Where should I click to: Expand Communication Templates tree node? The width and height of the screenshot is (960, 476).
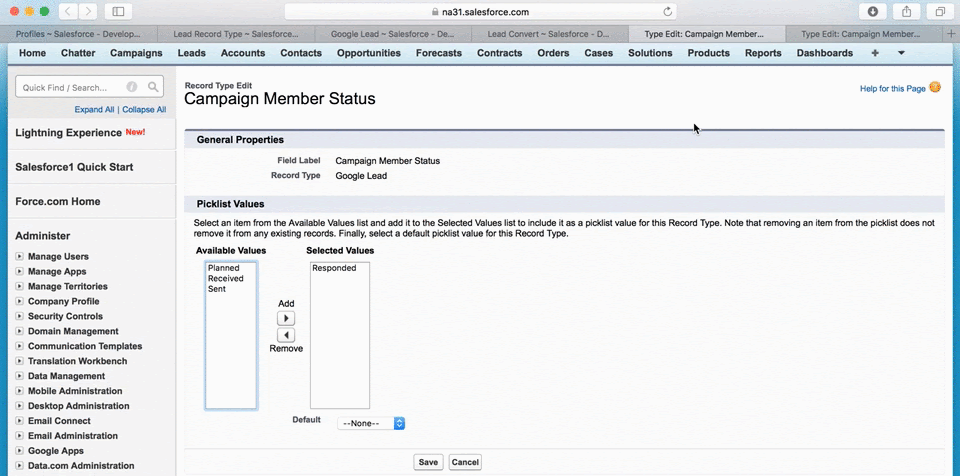coord(20,346)
